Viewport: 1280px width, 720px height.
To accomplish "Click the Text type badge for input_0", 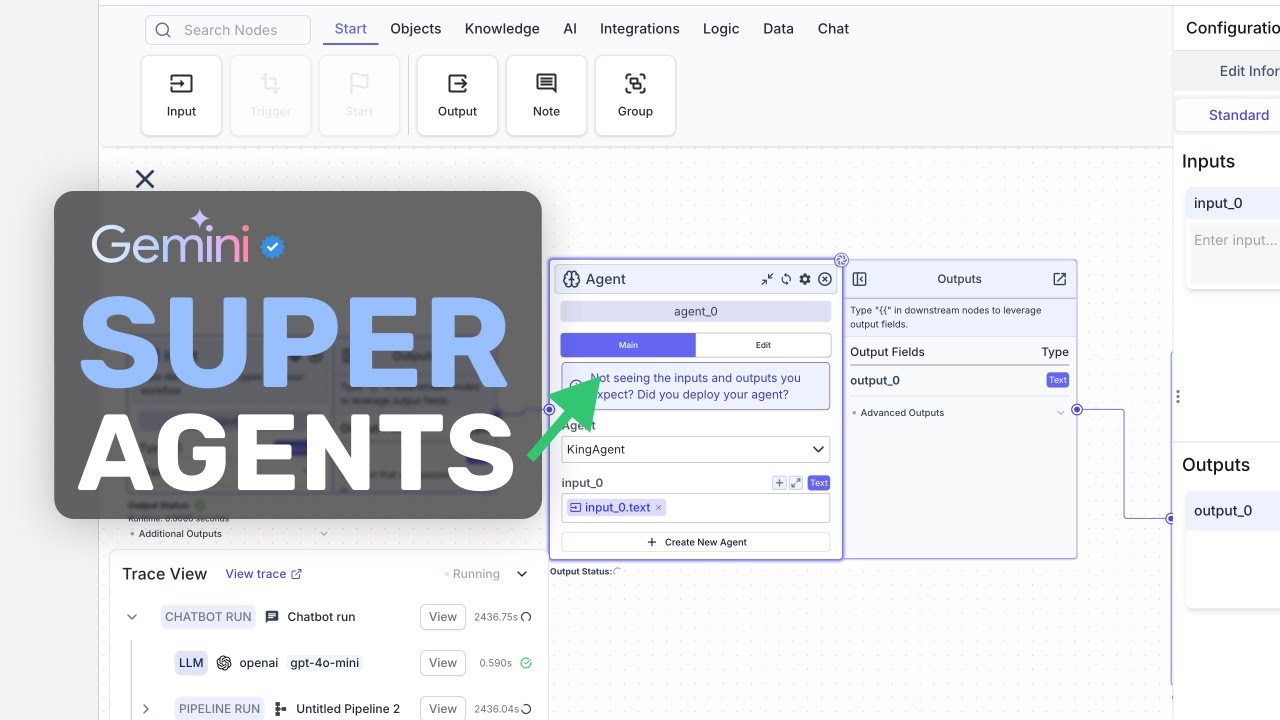I will tap(819, 483).
